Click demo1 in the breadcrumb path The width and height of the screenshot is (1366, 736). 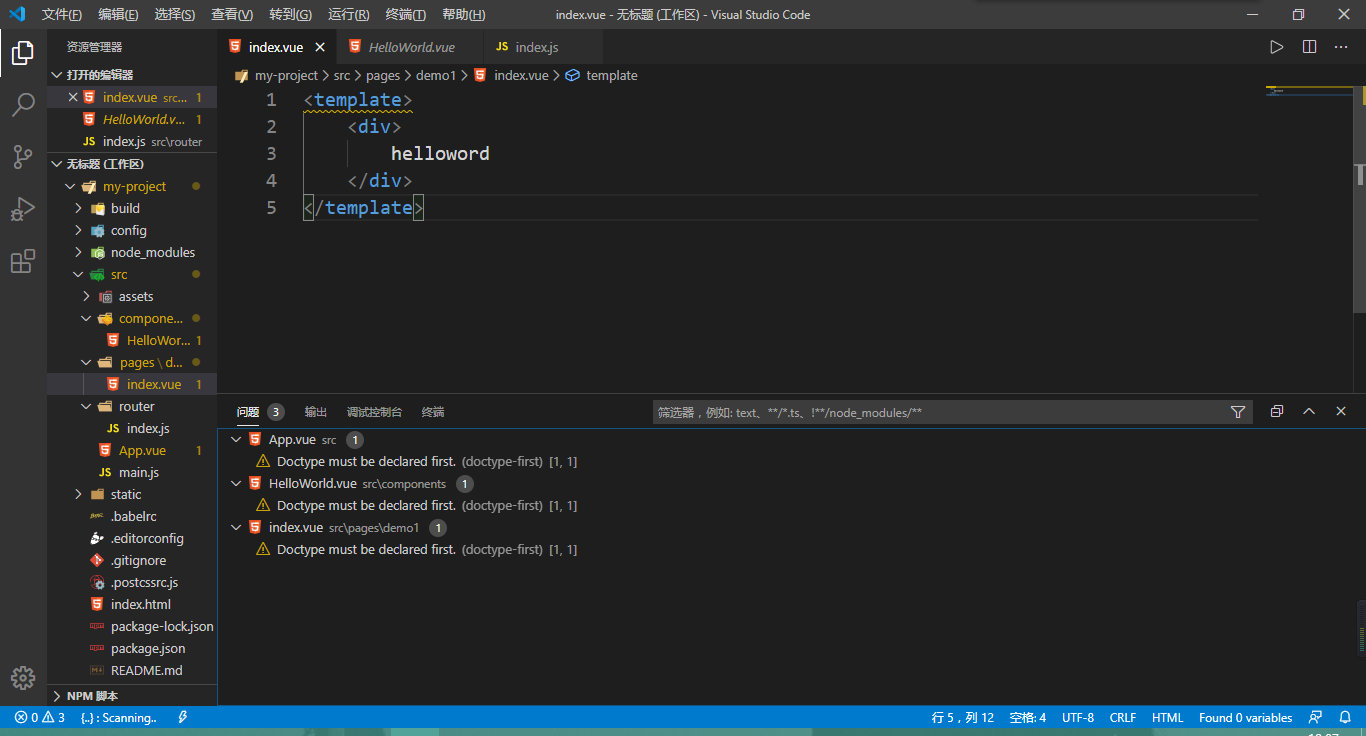point(436,75)
